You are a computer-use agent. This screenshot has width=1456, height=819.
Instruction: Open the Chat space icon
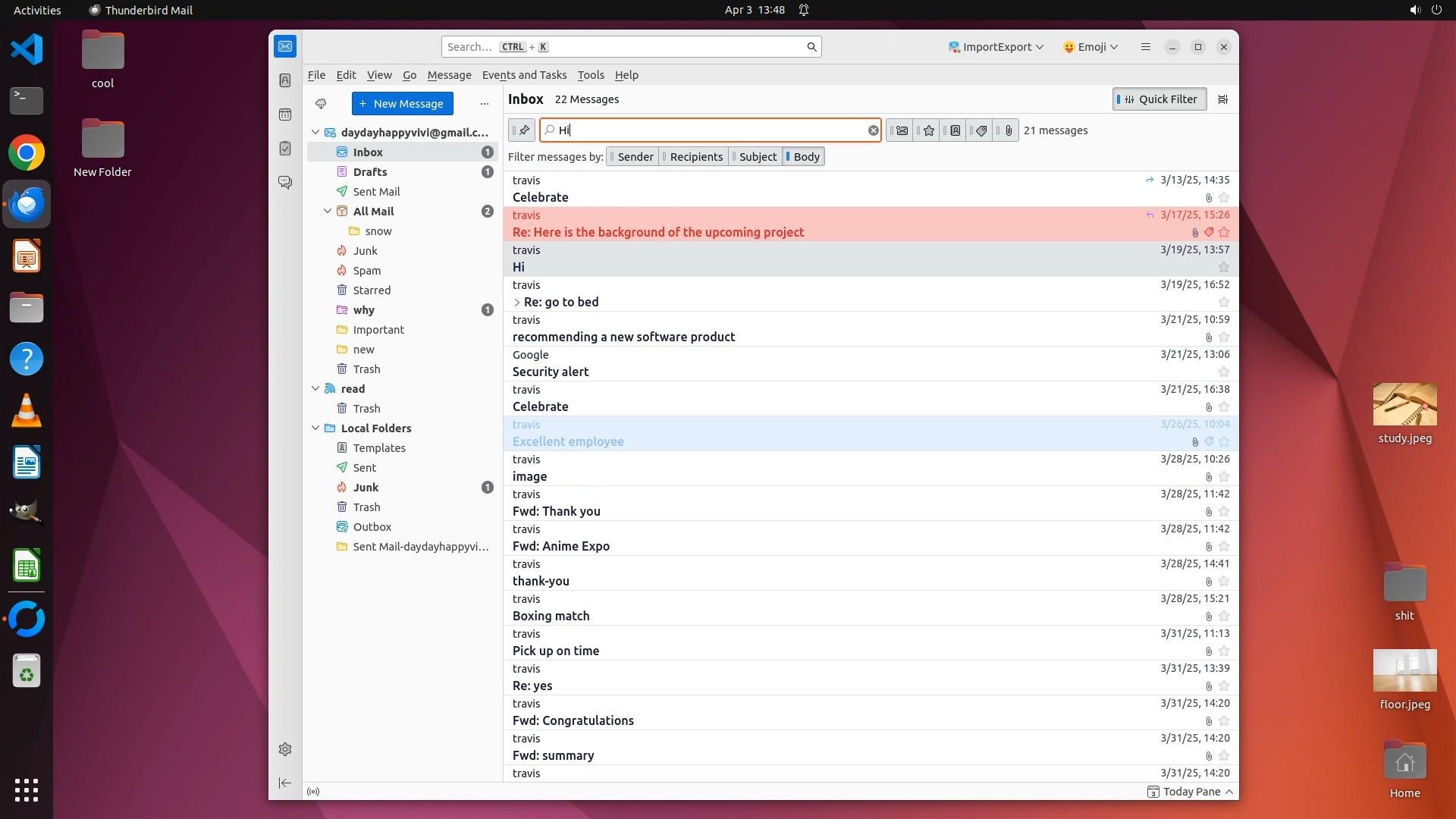point(285,183)
